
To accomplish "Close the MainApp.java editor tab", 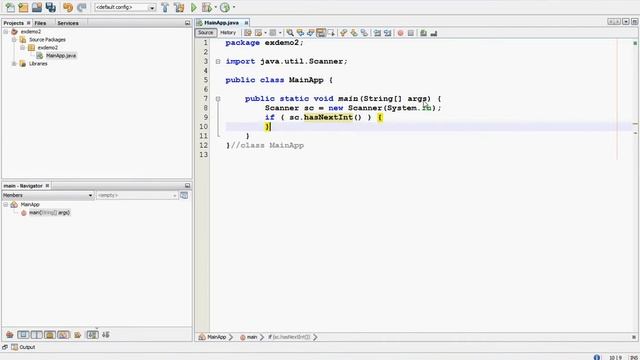I will point(246,23).
